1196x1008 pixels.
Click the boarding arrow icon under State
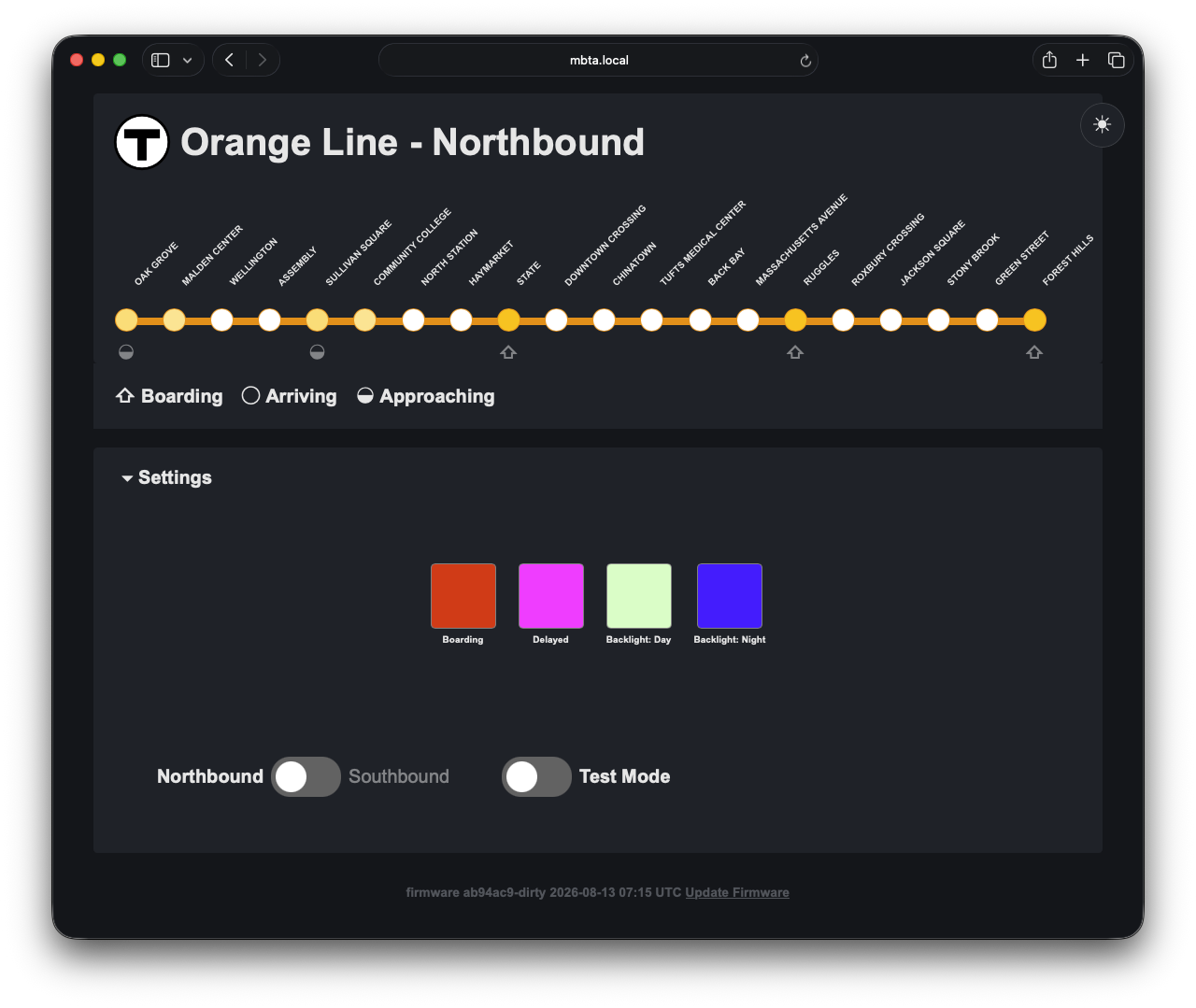click(x=508, y=352)
